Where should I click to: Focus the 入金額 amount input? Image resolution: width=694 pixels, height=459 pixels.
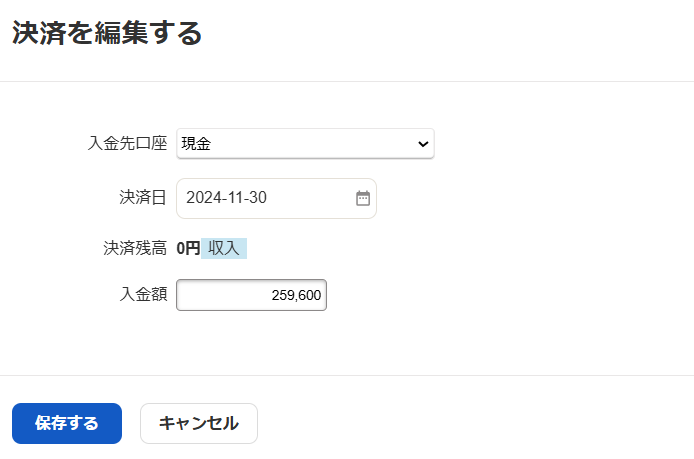click(251, 295)
